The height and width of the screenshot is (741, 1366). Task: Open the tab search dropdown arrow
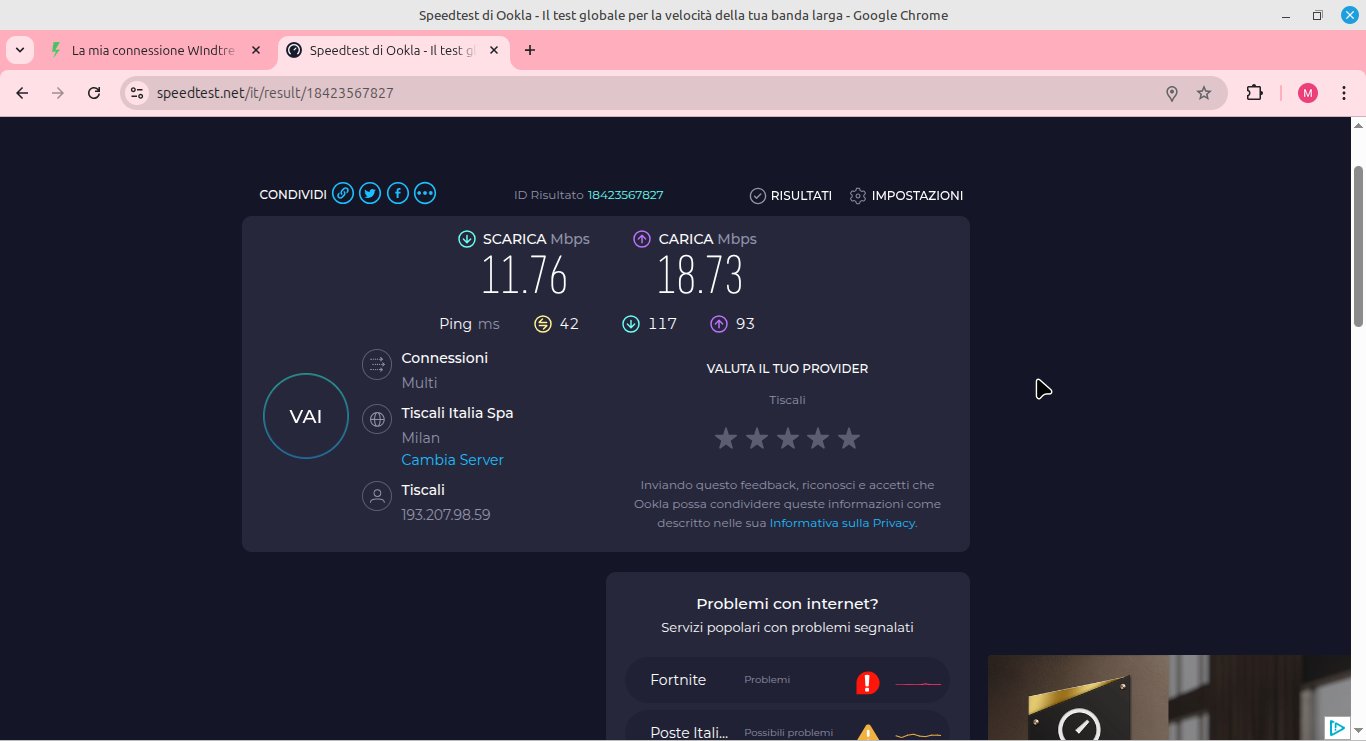[20, 50]
